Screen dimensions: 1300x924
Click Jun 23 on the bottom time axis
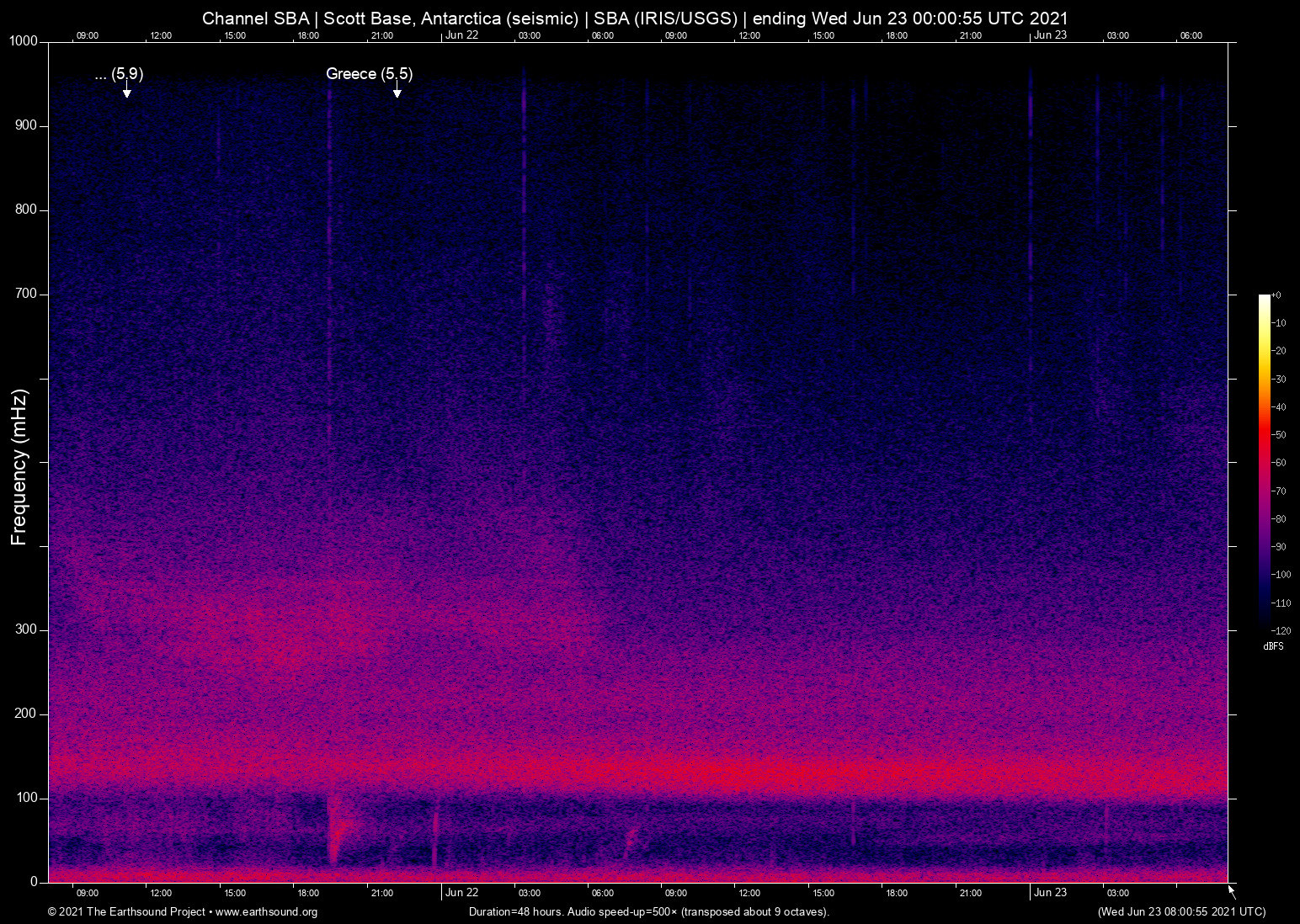(1050, 893)
